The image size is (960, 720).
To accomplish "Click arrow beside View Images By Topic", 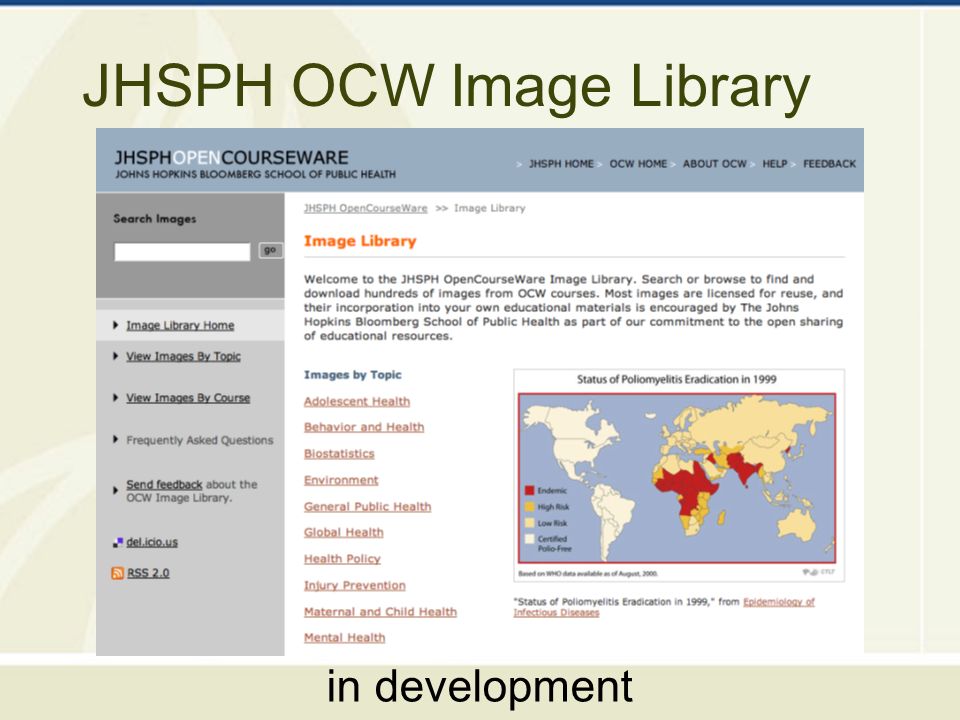I will tap(116, 356).
